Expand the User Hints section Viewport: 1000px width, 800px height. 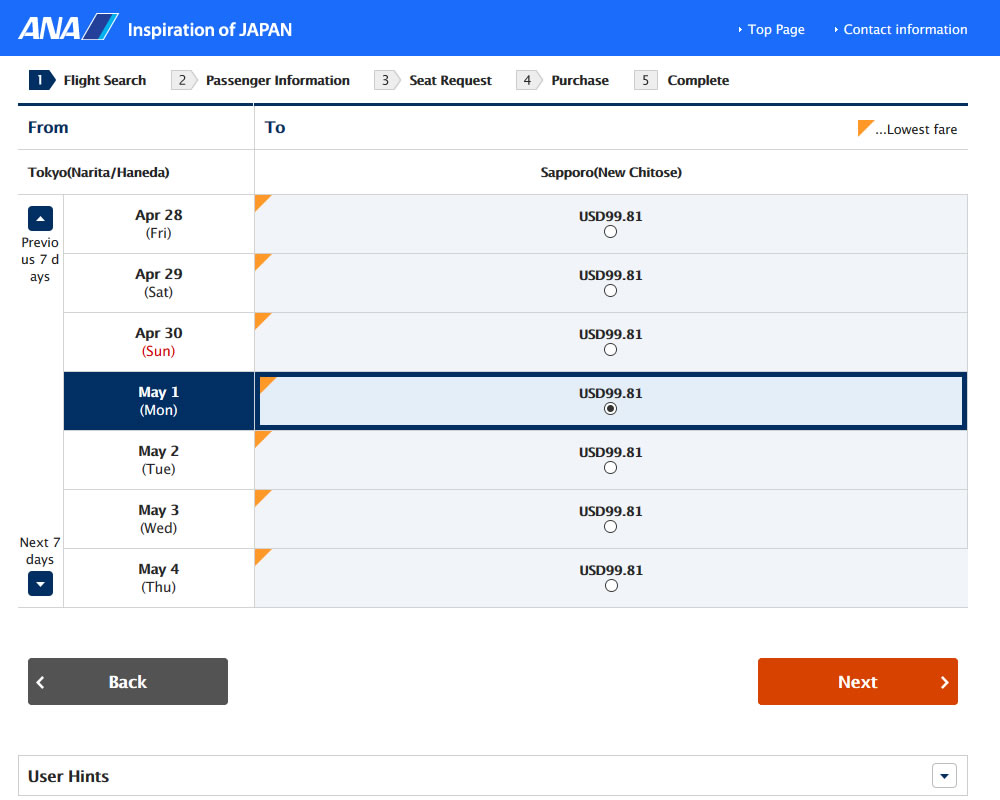pyautogui.click(x=944, y=776)
